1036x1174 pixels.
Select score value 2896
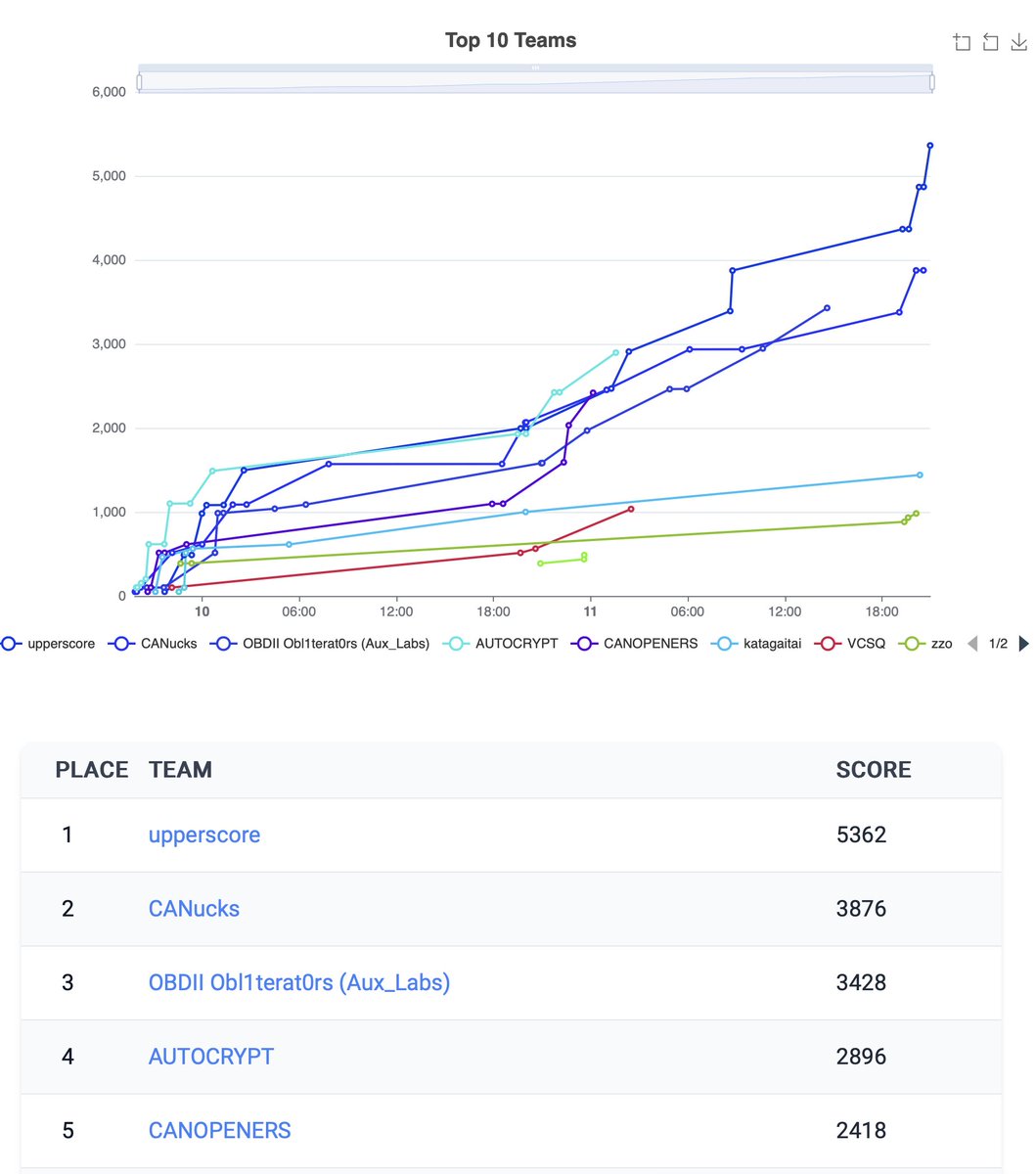861,1057
